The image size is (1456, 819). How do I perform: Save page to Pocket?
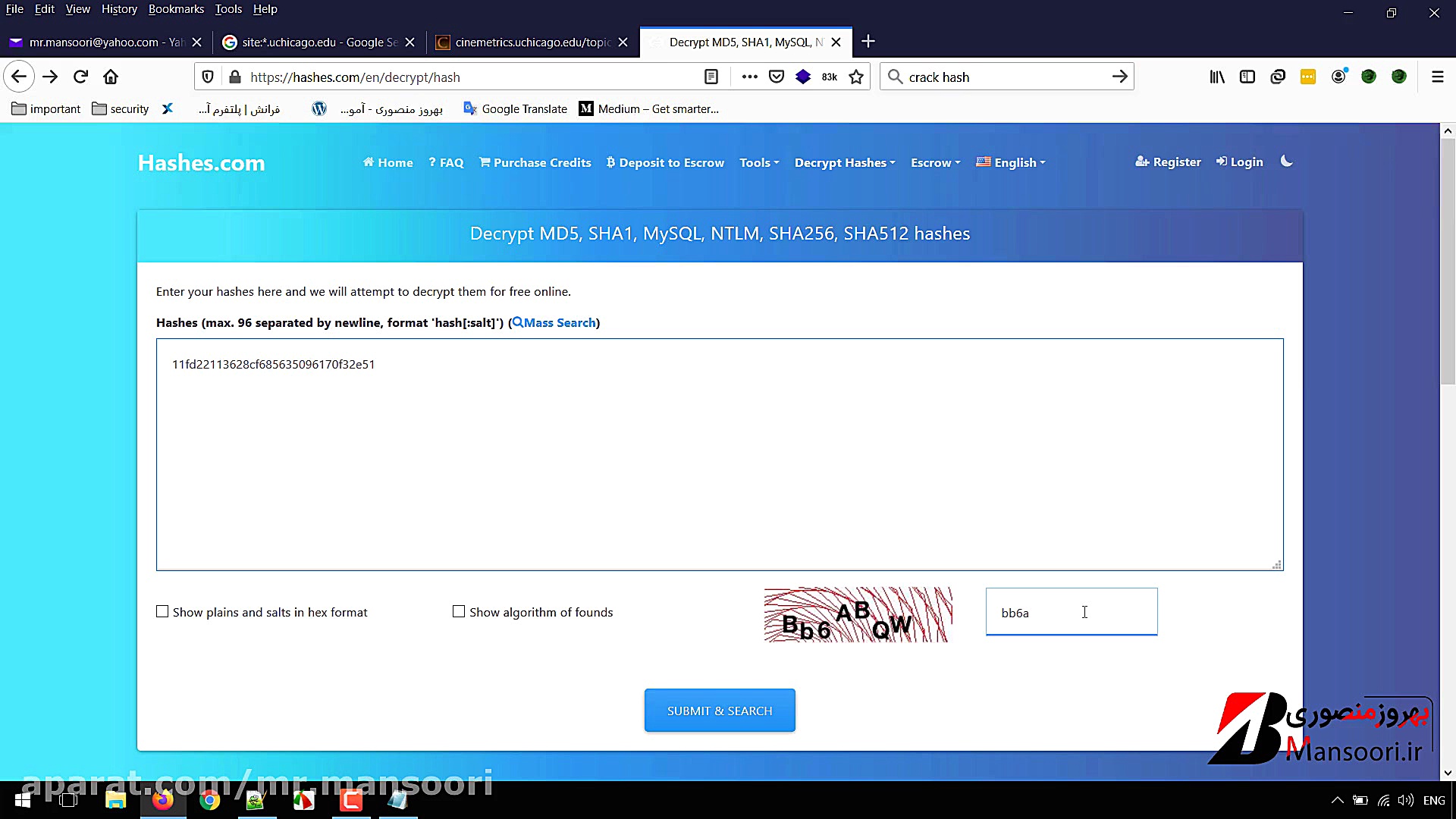point(776,76)
